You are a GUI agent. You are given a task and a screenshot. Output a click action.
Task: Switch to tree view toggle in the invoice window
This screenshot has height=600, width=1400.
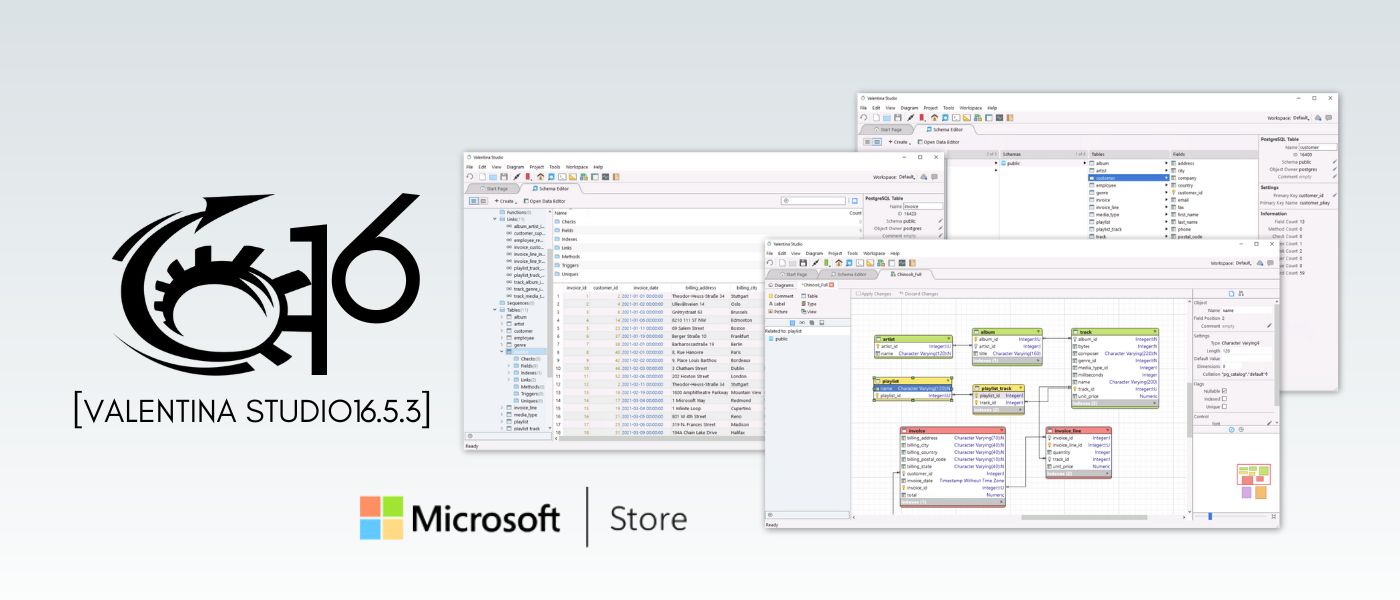pos(474,201)
